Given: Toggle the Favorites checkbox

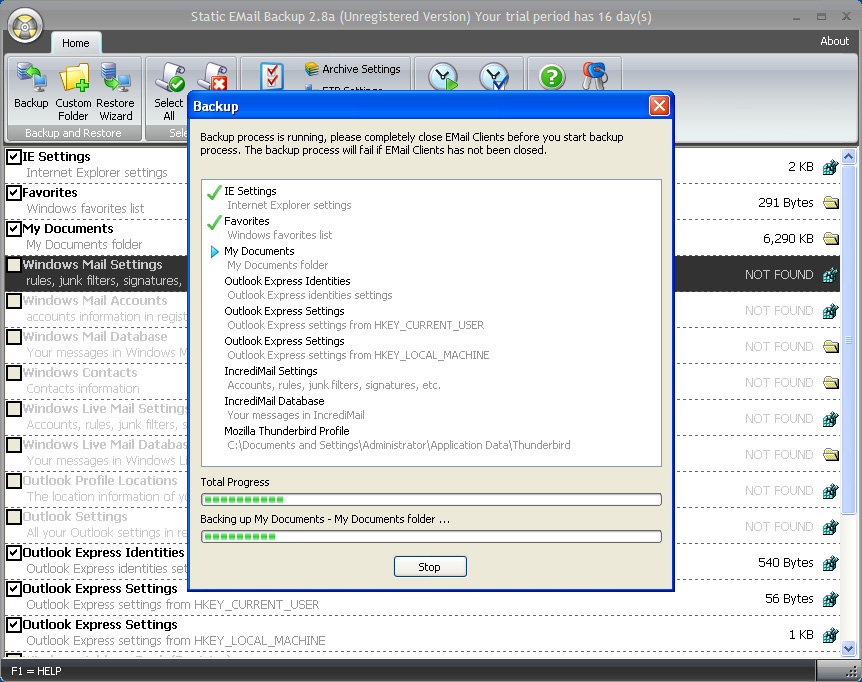Looking at the screenshot, I should tap(14, 193).
